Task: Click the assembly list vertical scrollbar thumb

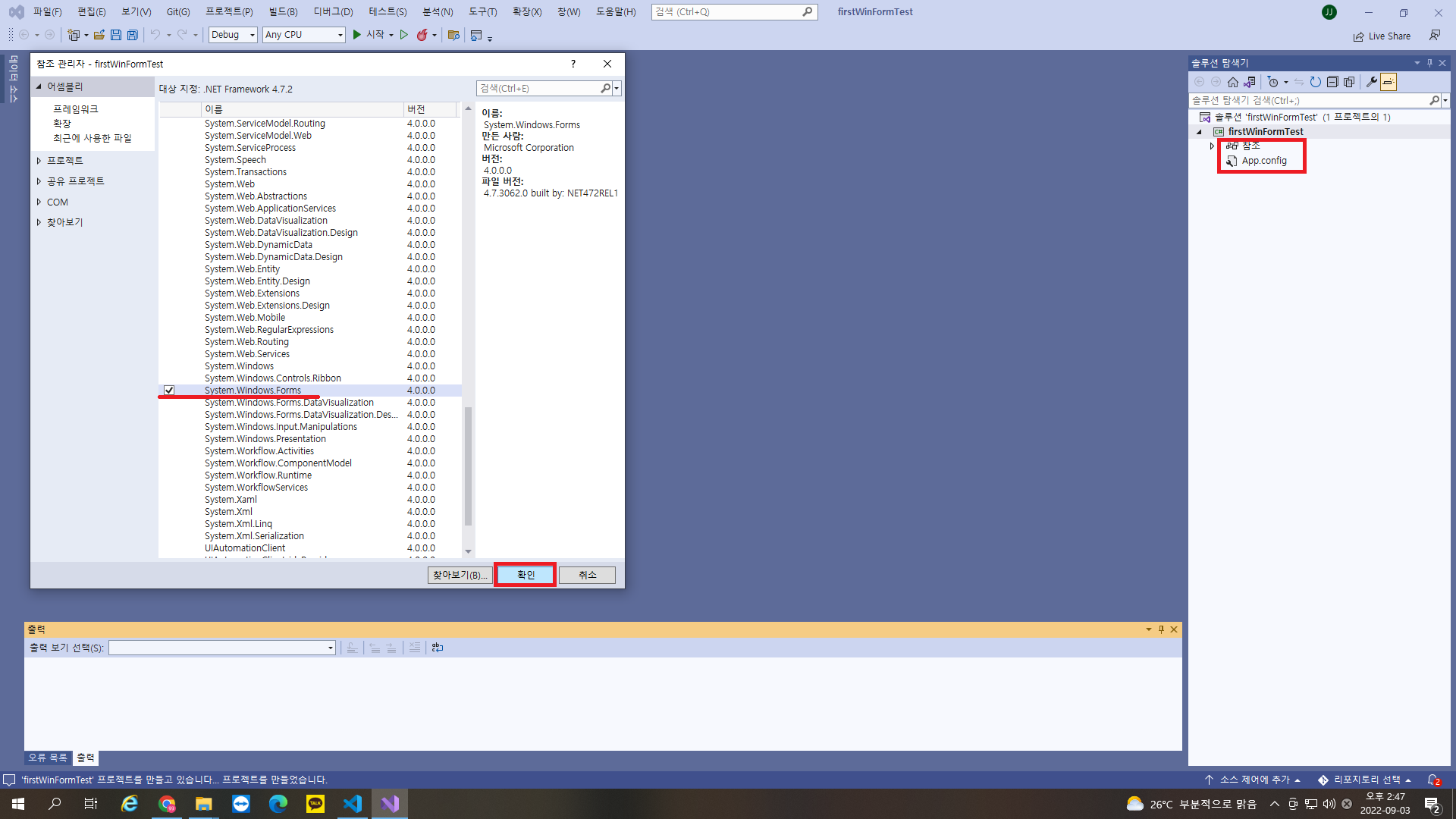Action: [468, 466]
